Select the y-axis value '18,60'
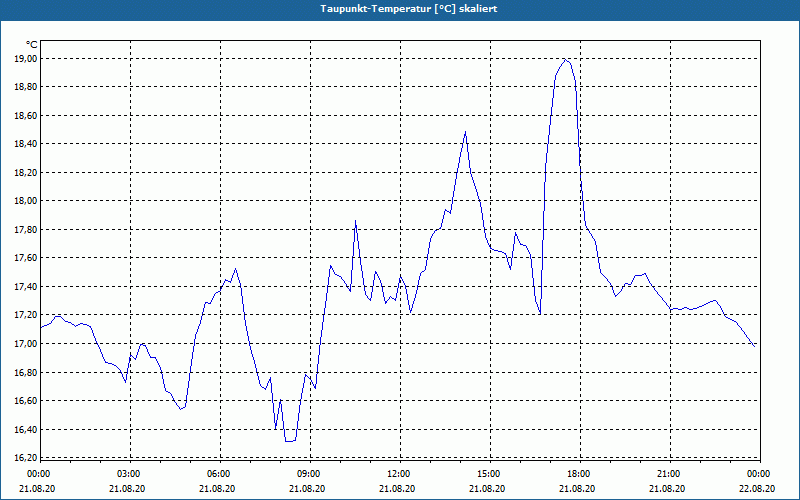This screenshot has width=800, height=500. pos(25,116)
